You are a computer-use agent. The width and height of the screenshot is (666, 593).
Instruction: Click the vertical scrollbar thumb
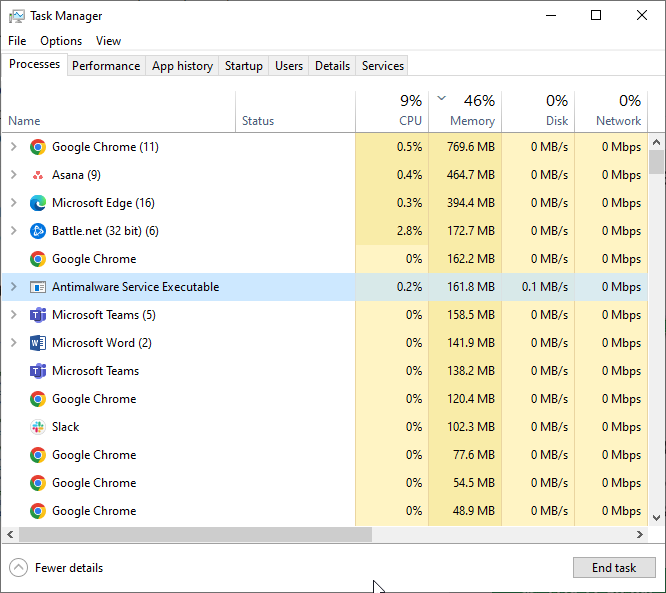tap(657, 162)
